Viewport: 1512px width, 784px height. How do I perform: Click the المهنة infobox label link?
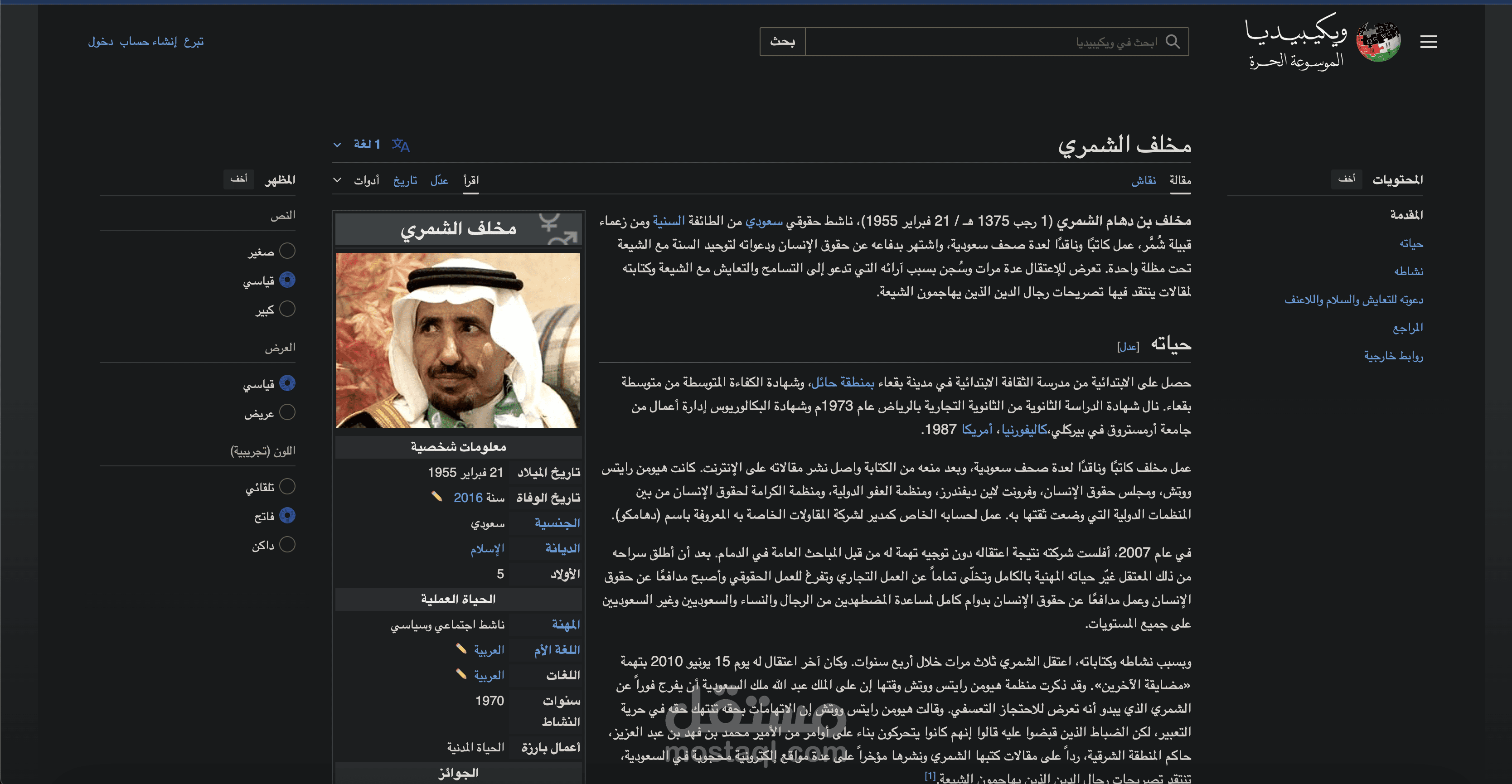point(565,624)
